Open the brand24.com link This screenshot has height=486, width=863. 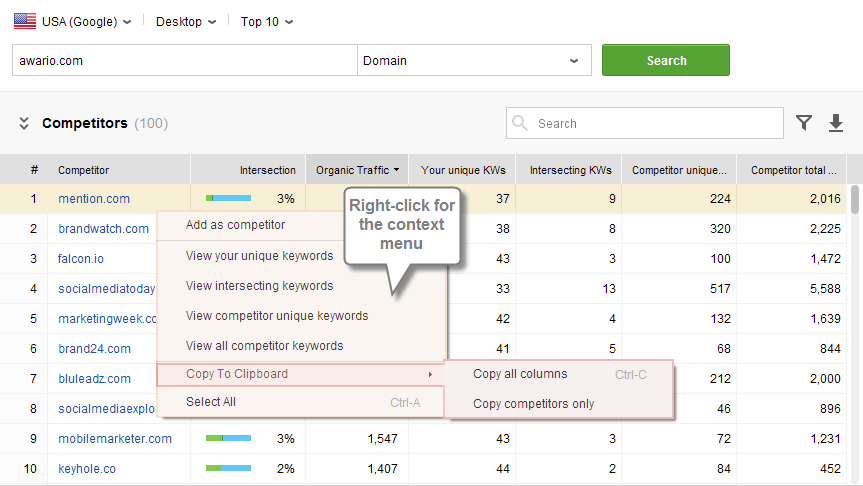point(95,348)
